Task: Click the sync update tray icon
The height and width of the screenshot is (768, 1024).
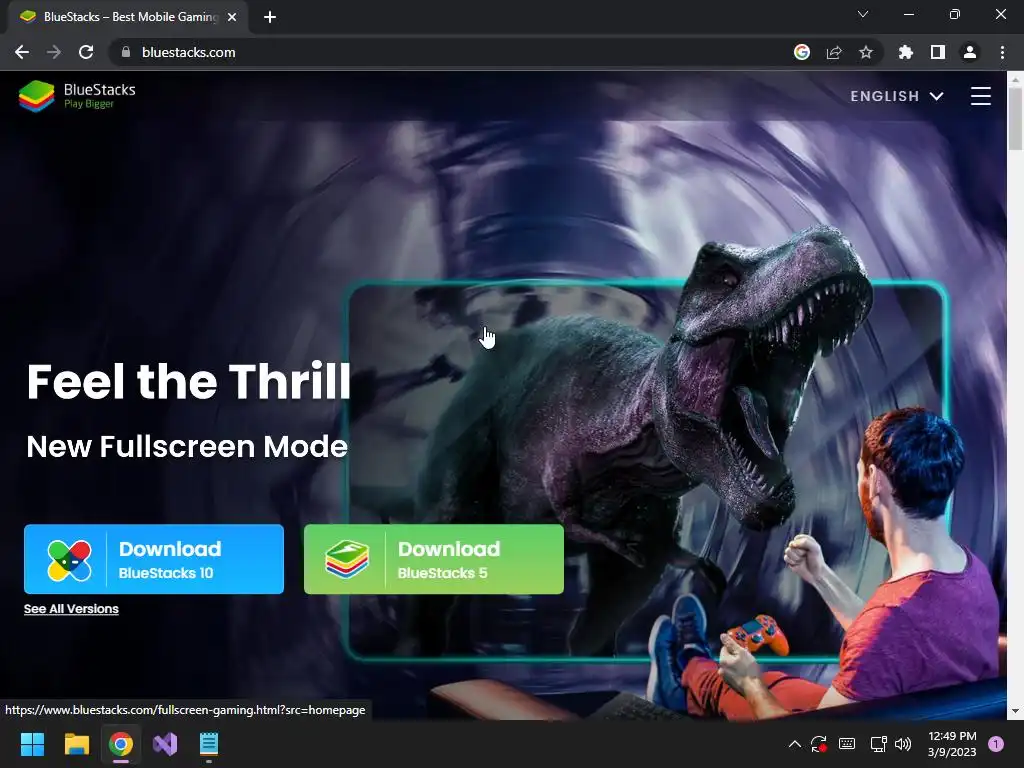Action: tap(819, 744)
